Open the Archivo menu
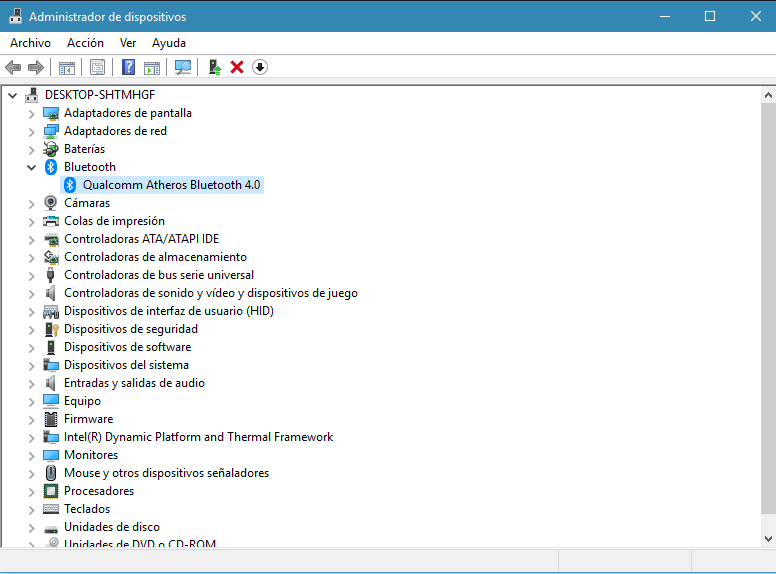The height and width of the screenshot is (574, 776). (30, 43)
